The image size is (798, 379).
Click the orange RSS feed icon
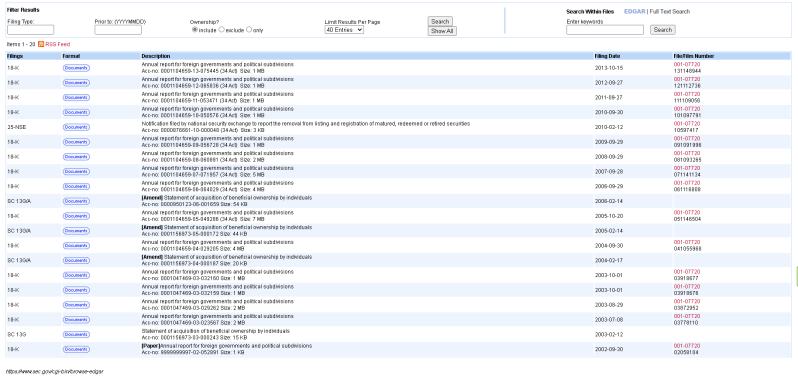(x=41, y=44)
